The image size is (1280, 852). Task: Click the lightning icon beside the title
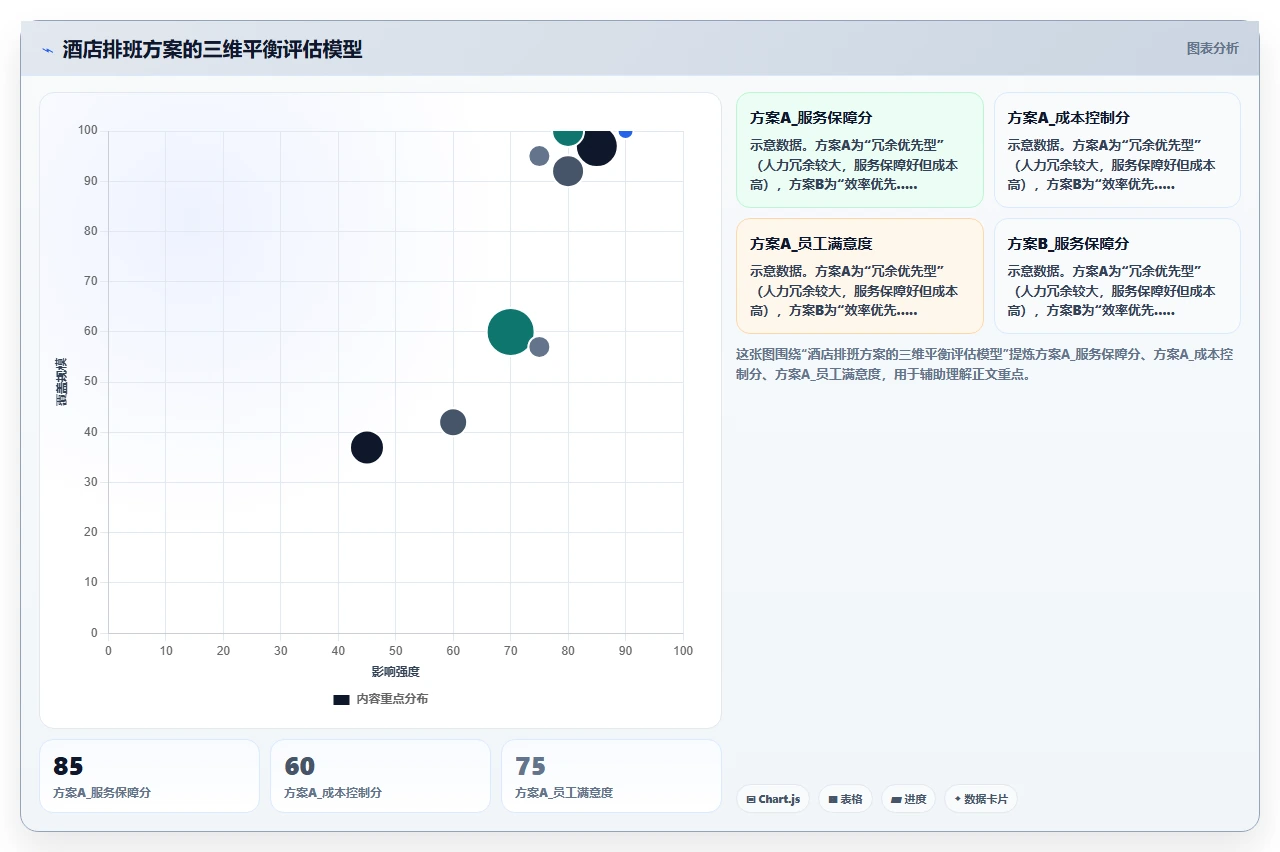48,50
